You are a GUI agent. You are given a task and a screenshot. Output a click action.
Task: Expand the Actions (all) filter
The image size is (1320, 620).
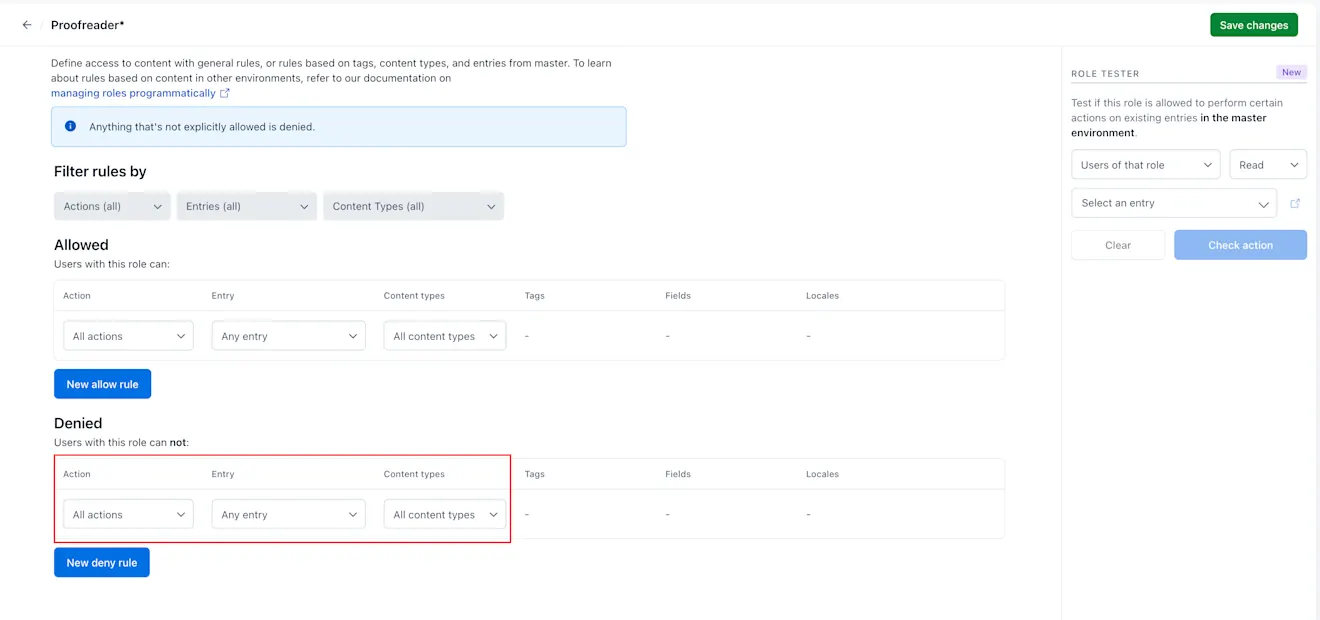112,206
